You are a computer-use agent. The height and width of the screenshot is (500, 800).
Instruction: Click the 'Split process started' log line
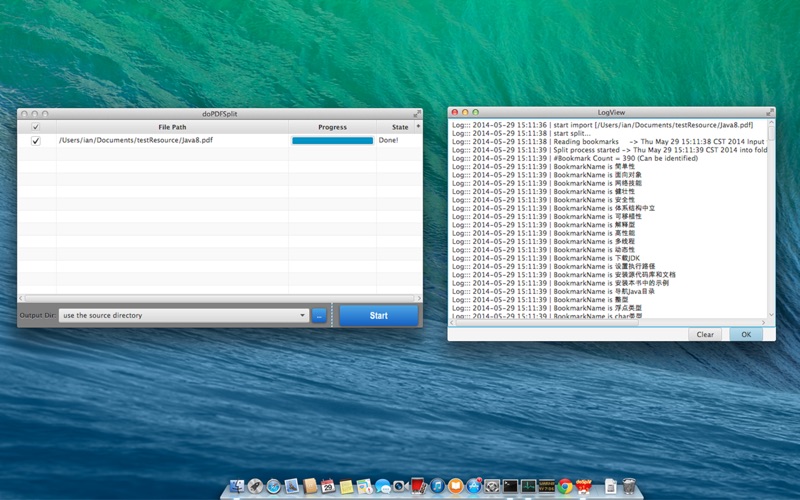610,150
